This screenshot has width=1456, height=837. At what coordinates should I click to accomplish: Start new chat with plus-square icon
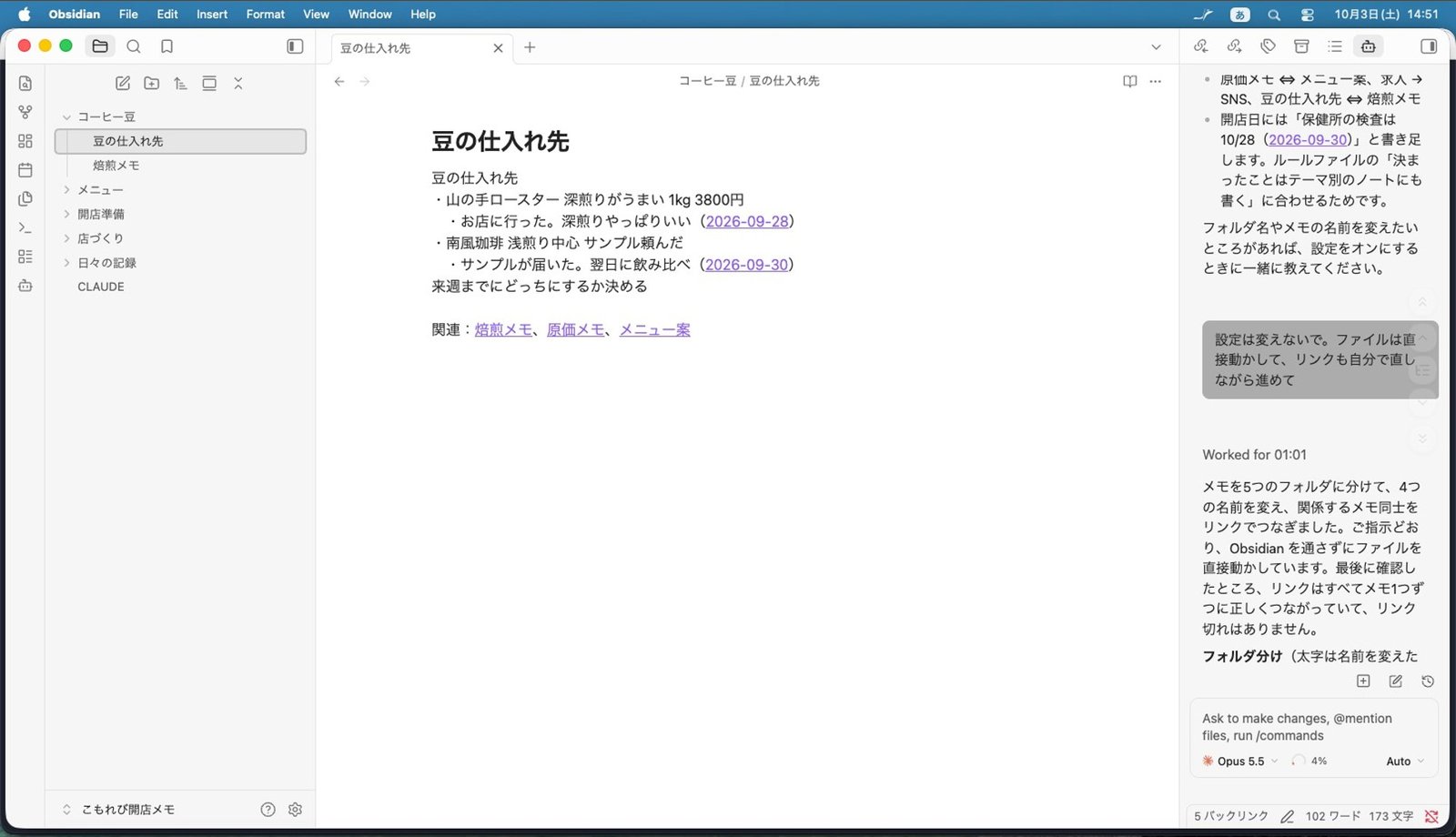tap(1363, 681)
